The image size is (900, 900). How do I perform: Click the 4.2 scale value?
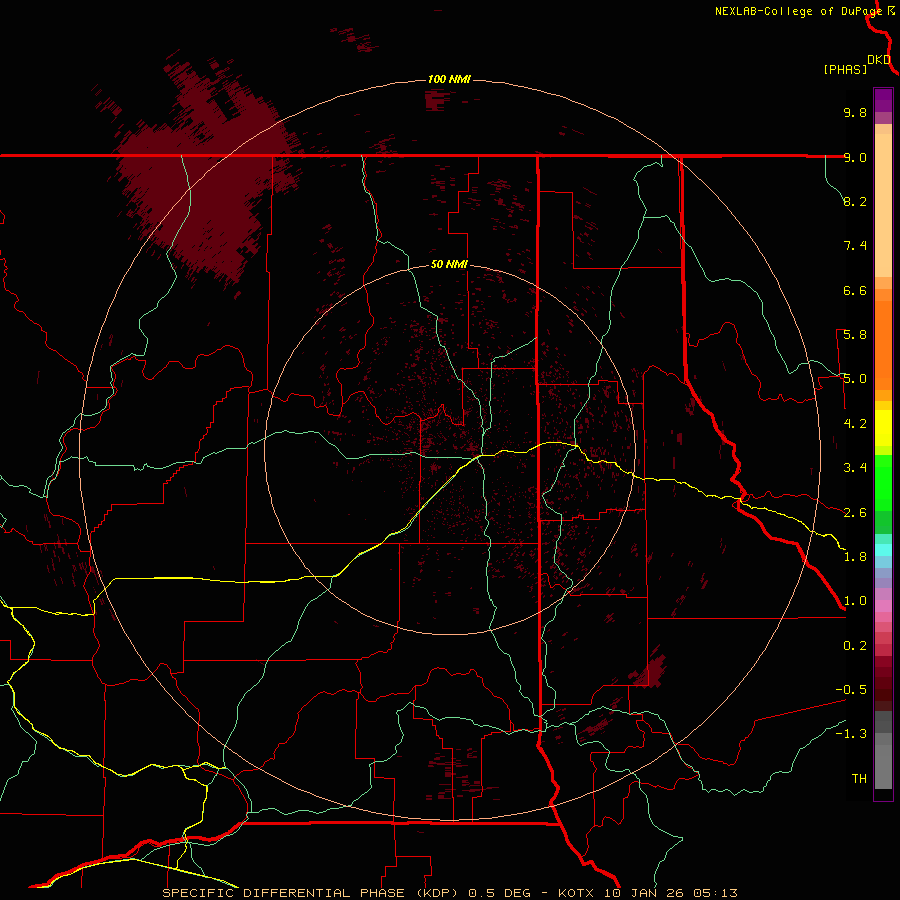[x=855, y=424]
